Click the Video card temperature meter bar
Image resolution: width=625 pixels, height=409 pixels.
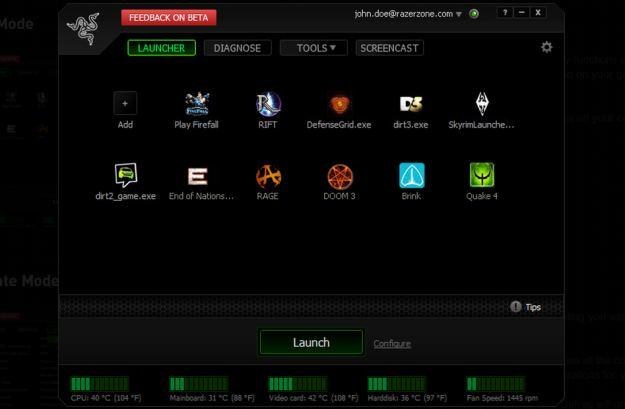coord(297,384)
